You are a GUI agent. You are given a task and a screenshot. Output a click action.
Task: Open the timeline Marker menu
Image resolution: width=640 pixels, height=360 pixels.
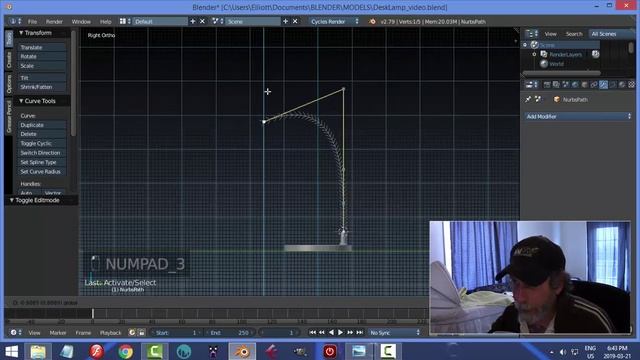point(58,333)
